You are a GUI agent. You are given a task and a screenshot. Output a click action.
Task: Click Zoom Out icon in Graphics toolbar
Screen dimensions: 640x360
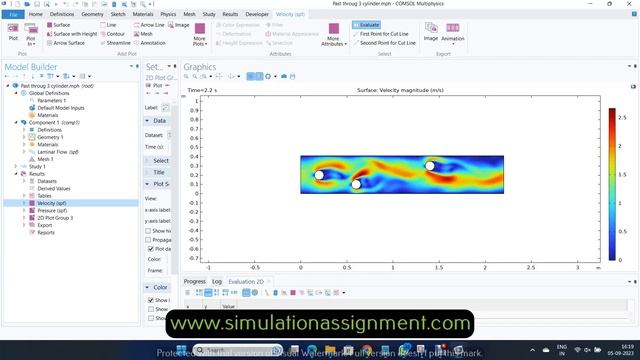(195, 76)
